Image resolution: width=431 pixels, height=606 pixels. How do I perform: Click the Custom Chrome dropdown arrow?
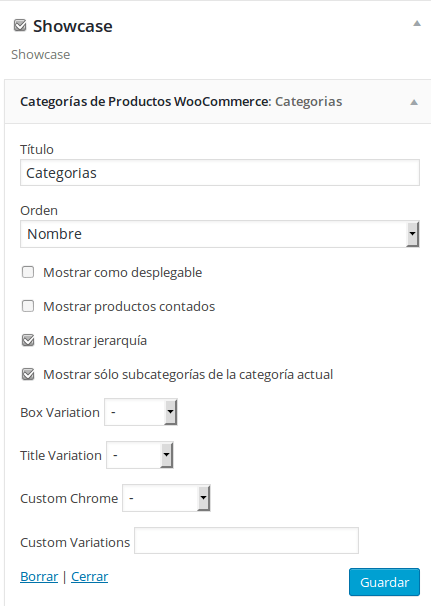pyautogui.click(x=203, y=498)
